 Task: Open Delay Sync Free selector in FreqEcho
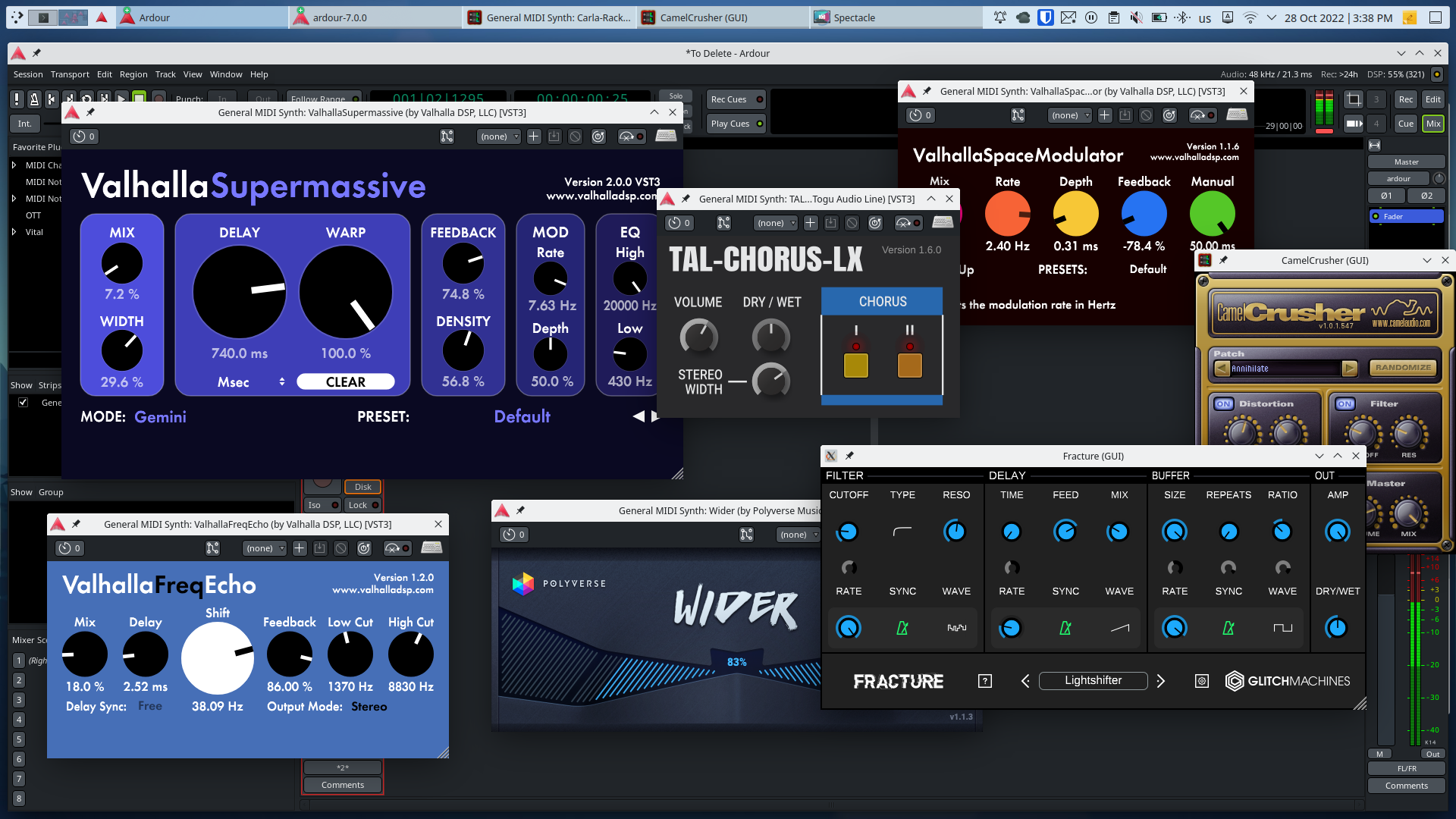[x=150, y=706]
